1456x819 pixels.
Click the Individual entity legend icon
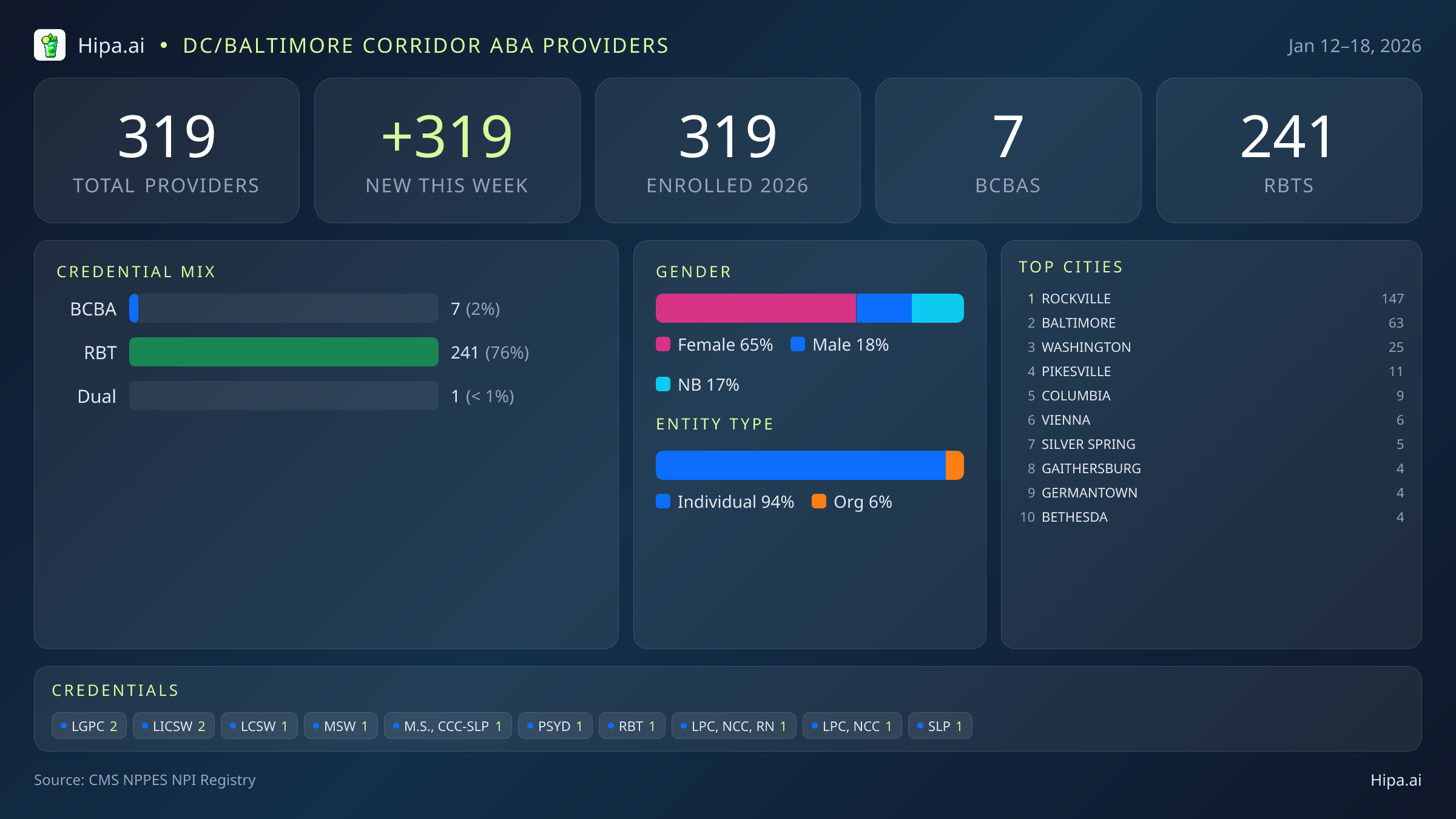664,502
